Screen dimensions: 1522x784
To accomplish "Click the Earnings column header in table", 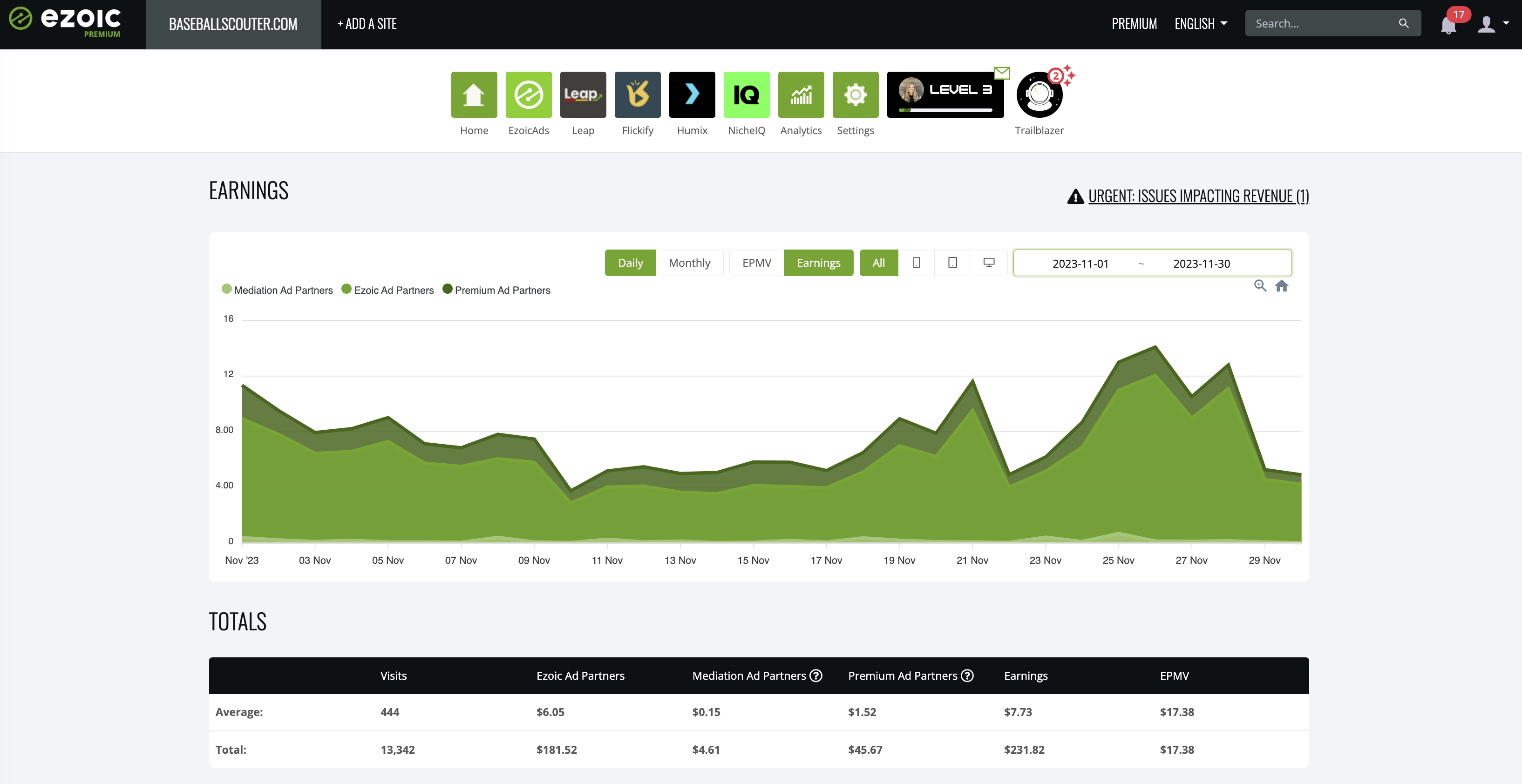I will tap(1026, 675).
